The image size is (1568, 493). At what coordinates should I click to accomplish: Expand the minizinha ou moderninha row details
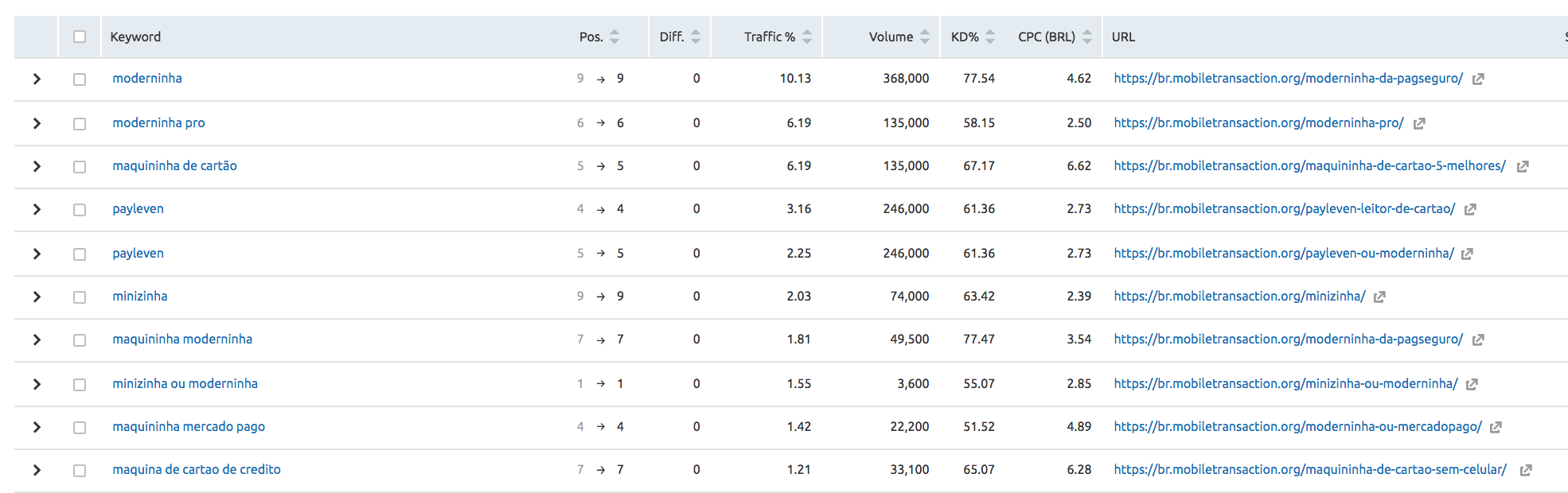click(37, 384)
